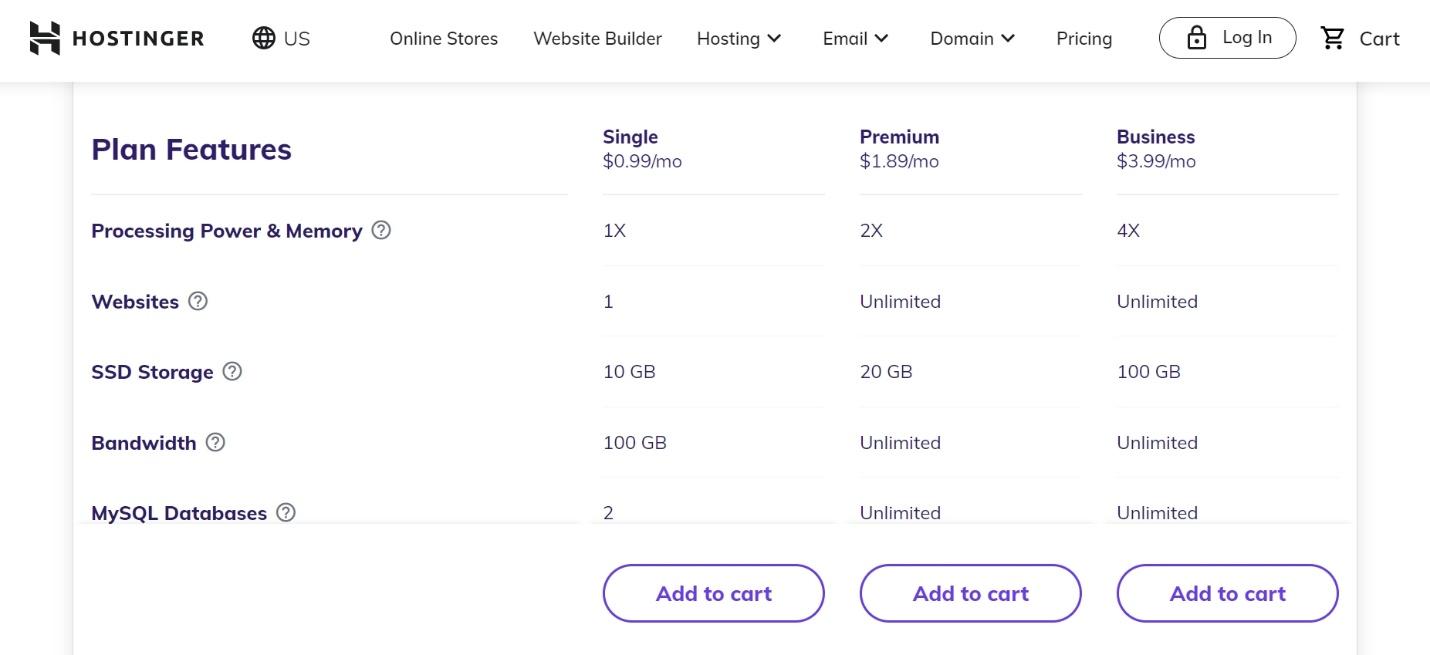Select the US region label
Image resolution: width=1430 pixels, height=655 pixels.
297,38
